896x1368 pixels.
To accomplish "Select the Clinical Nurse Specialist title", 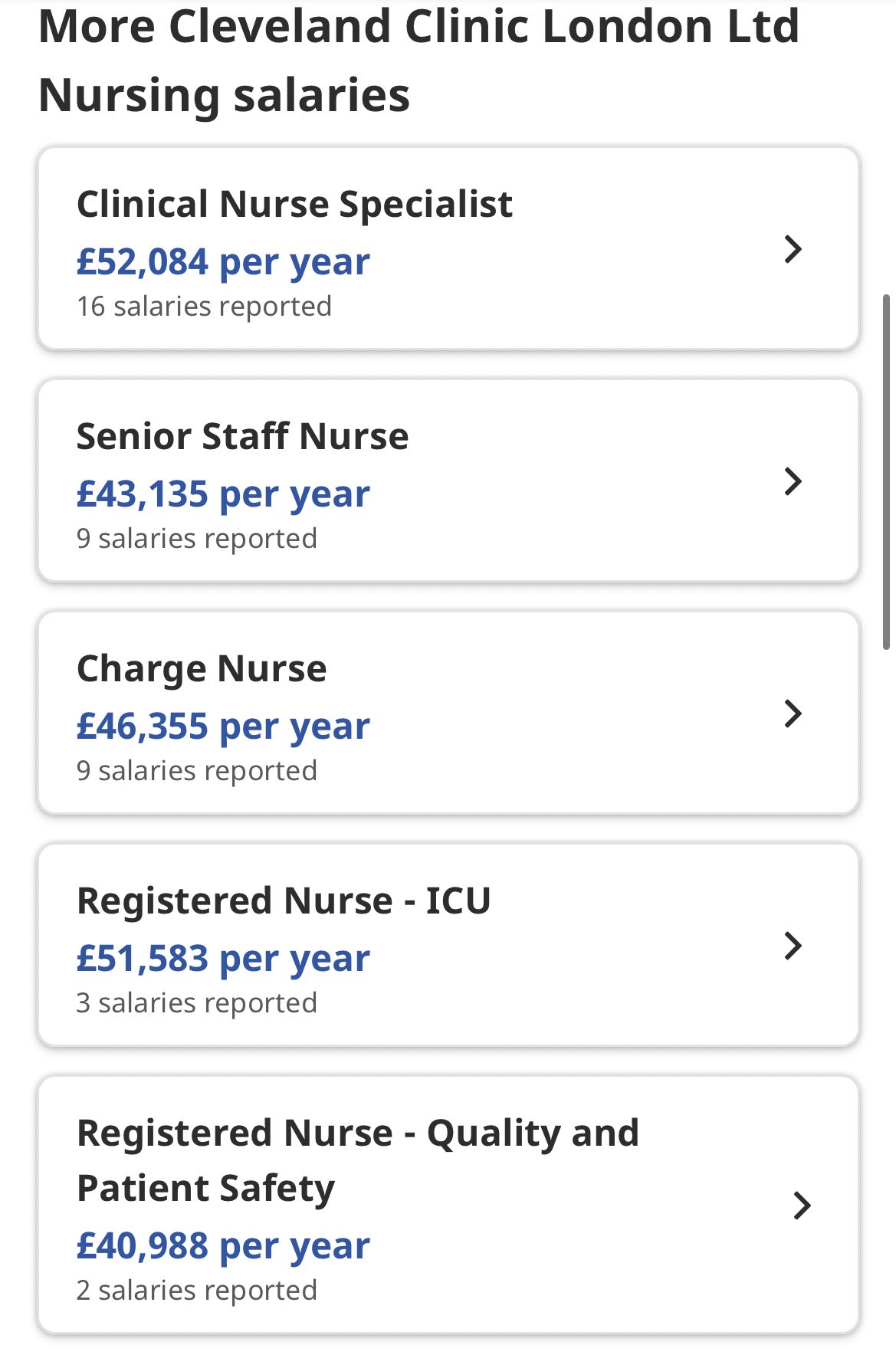I will [294, 205].
